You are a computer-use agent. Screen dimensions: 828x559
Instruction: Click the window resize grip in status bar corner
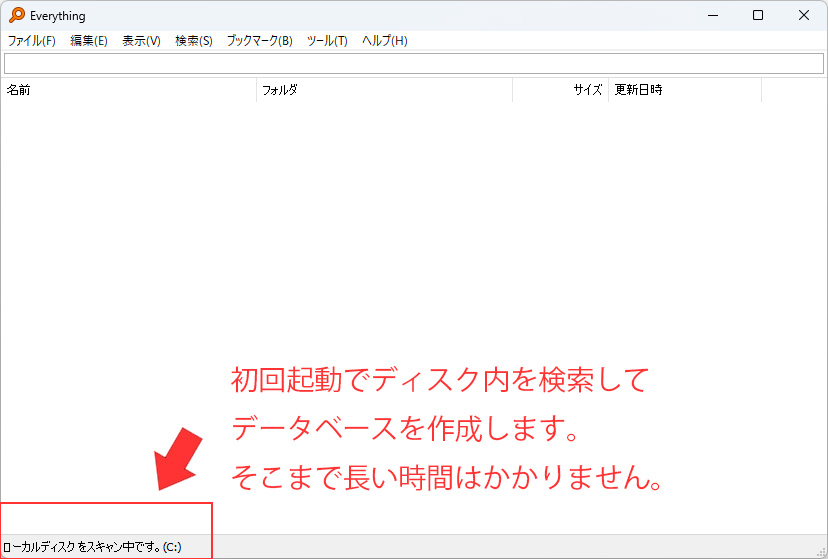[x=822, y=553]
